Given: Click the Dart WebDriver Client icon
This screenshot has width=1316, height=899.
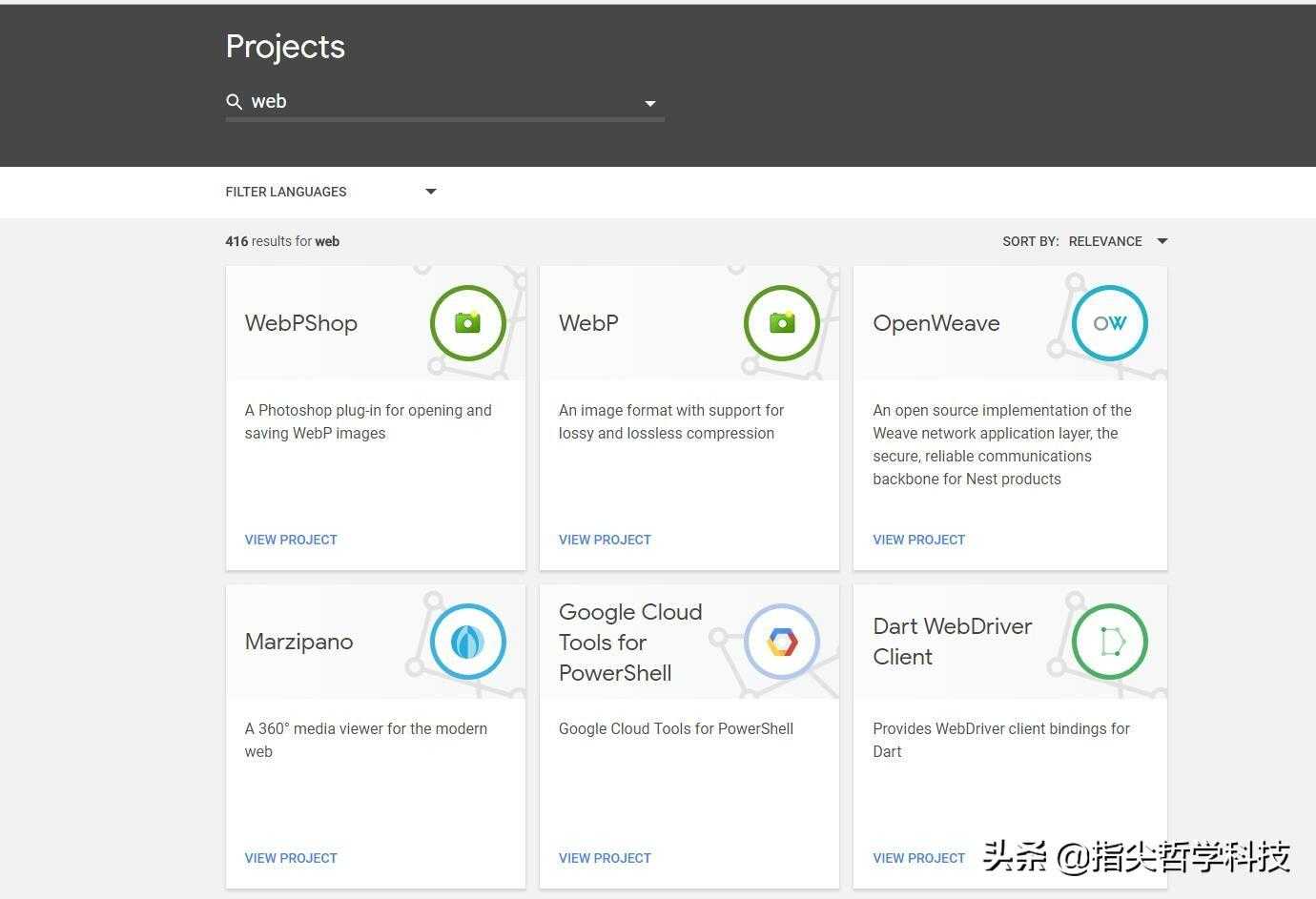Looking at the screenshot, I should coord(1109,642).
